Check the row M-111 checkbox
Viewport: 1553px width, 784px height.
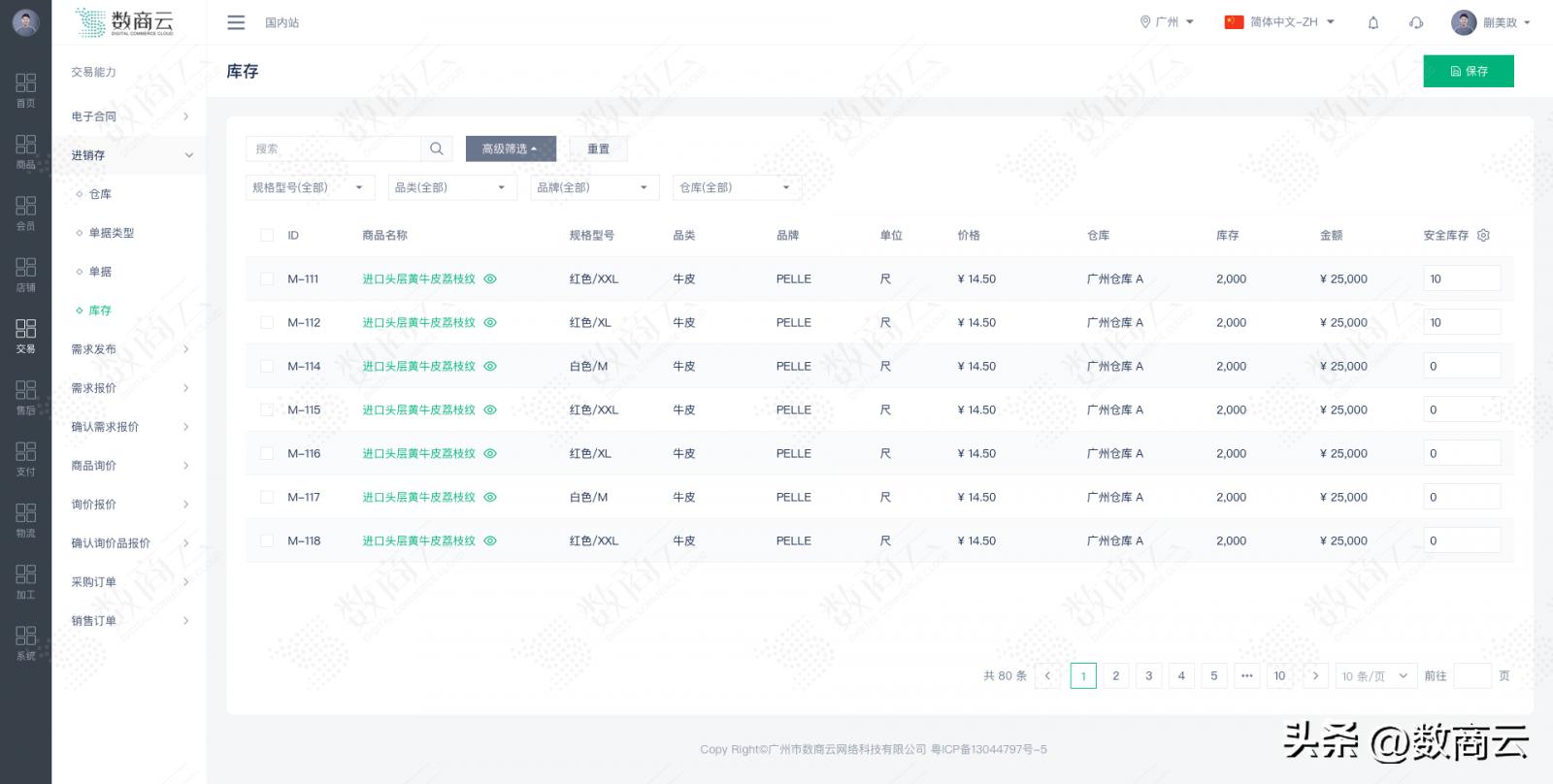pyautogui.click(x=267, y=278)
